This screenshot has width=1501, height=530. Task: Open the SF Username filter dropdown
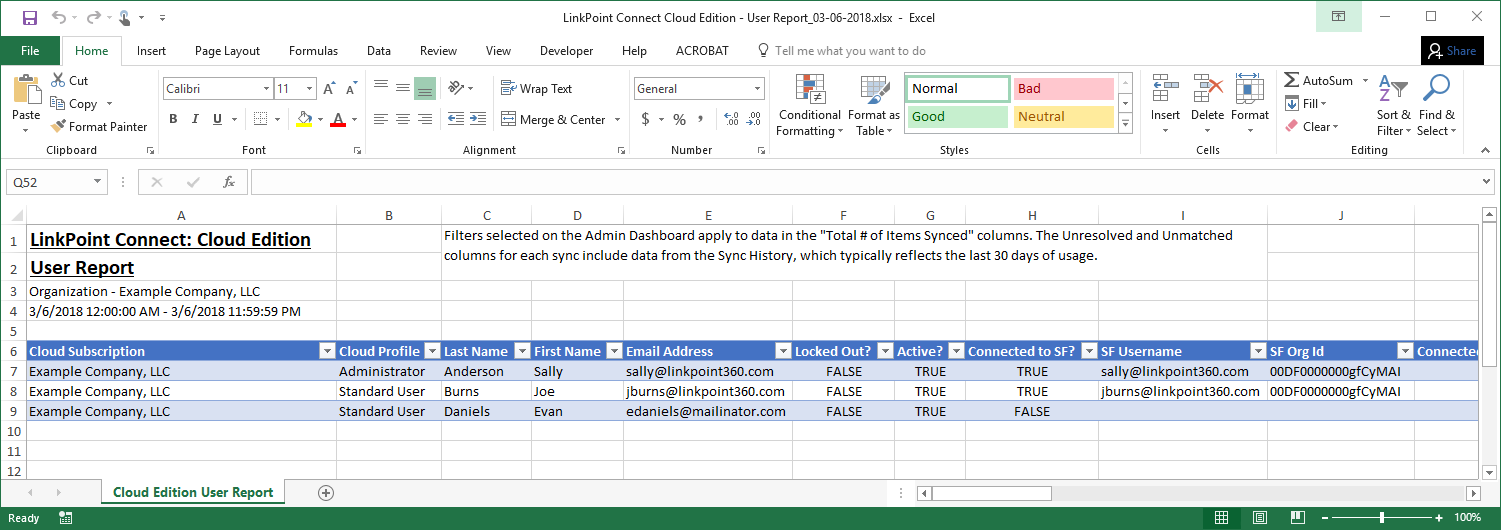pos(1257,351)
